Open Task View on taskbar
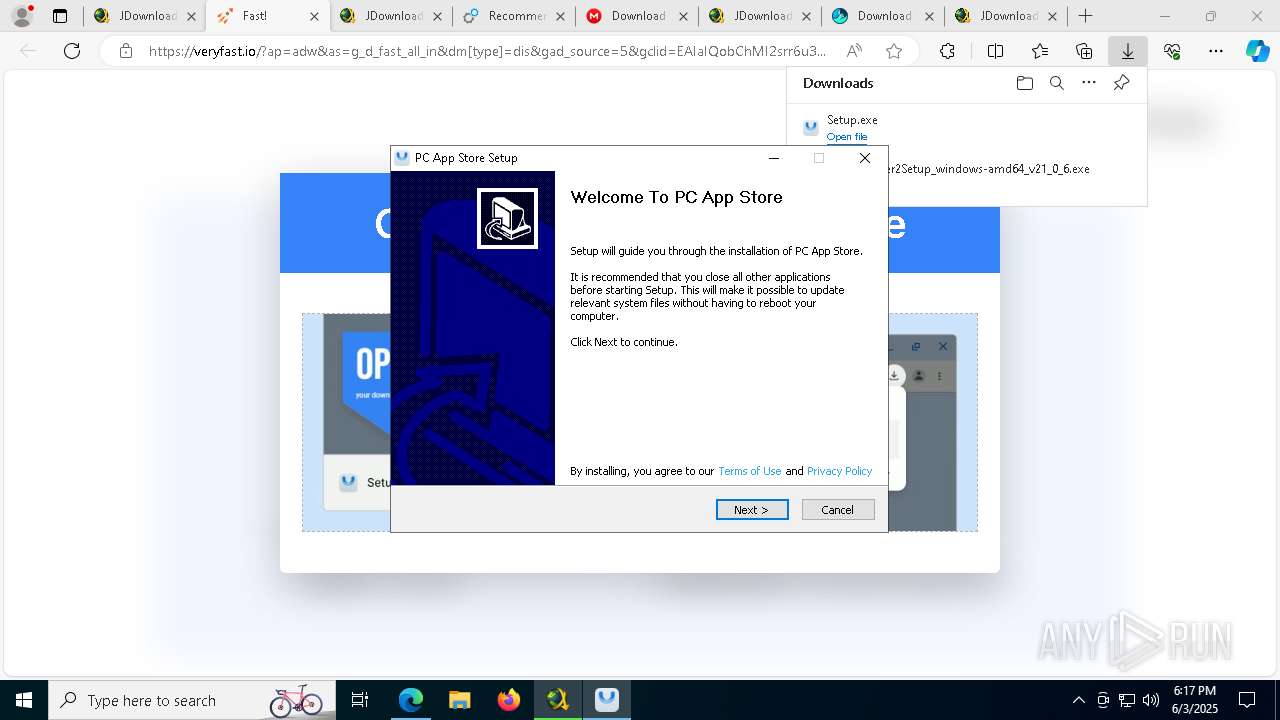The height and width of the screenshot is (720, 1280). (x=361, y=700)
